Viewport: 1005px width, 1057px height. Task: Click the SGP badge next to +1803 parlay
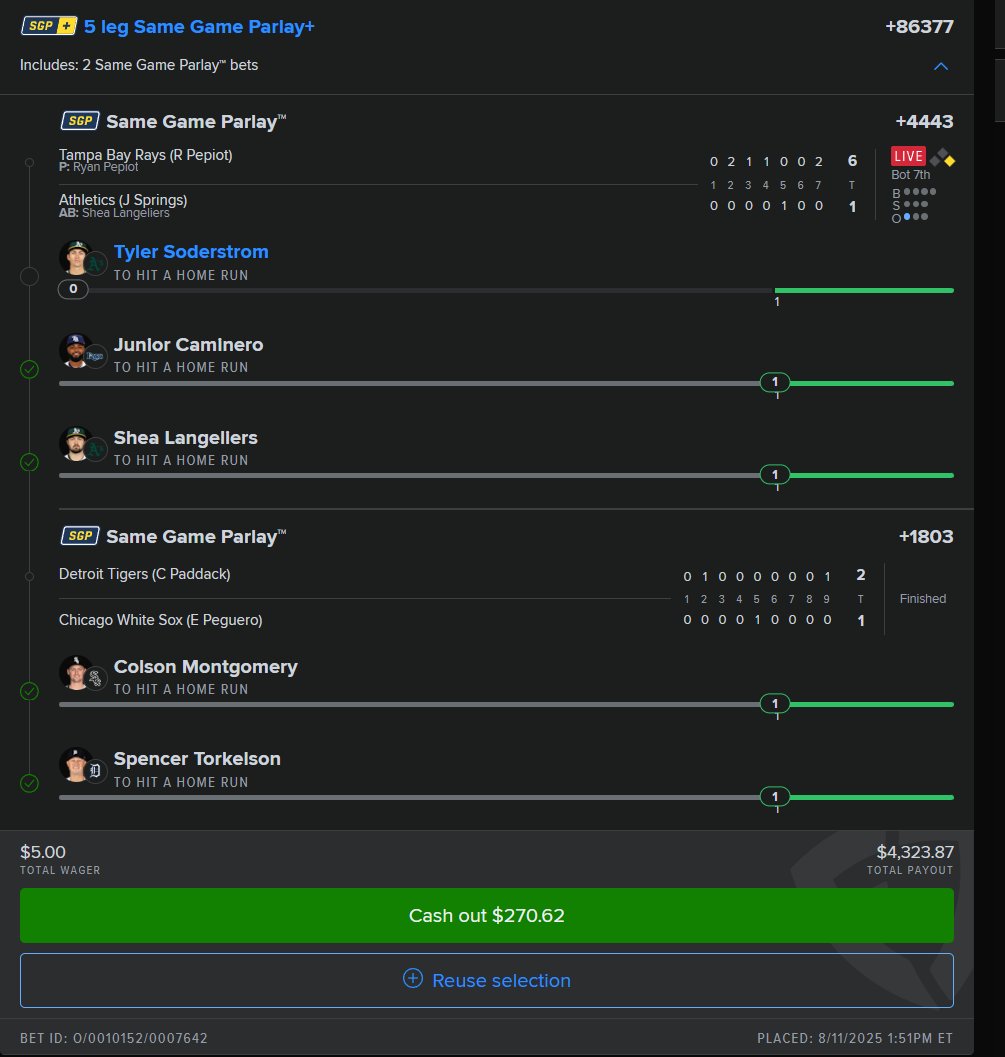point(80,536)
